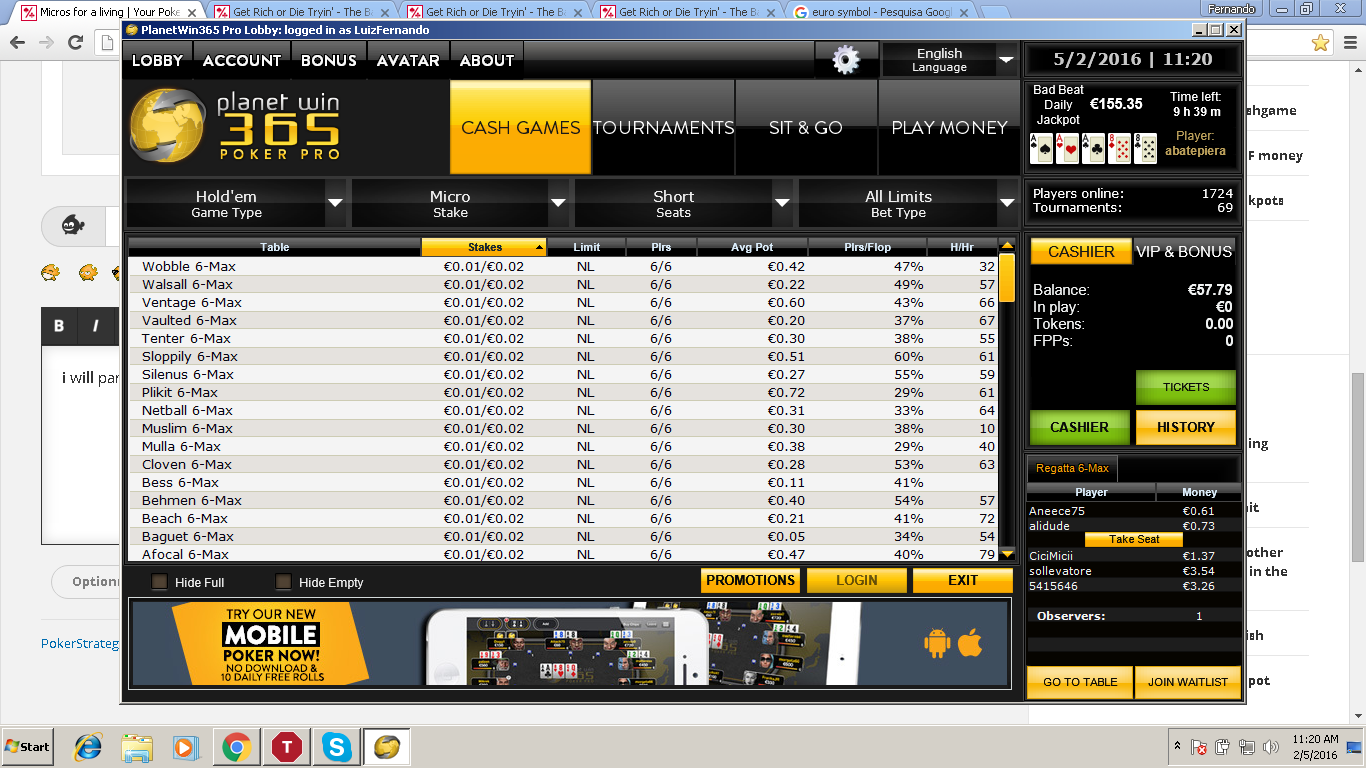Switch to the PLAY MONEY tab
The height and width of the screenshot is (768, 1366).
pos(949,127)
